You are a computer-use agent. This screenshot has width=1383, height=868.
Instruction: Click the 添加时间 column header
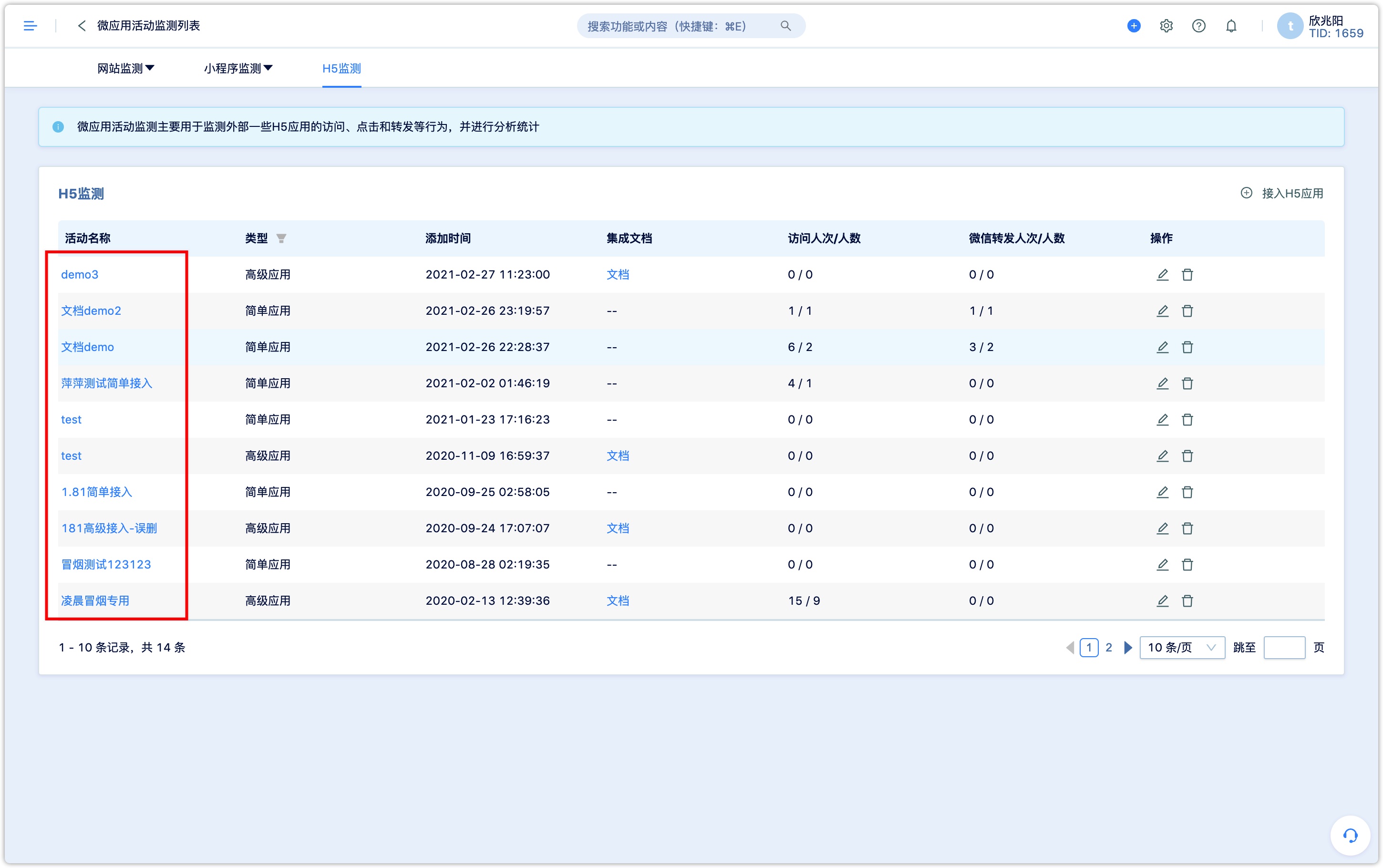448,238
